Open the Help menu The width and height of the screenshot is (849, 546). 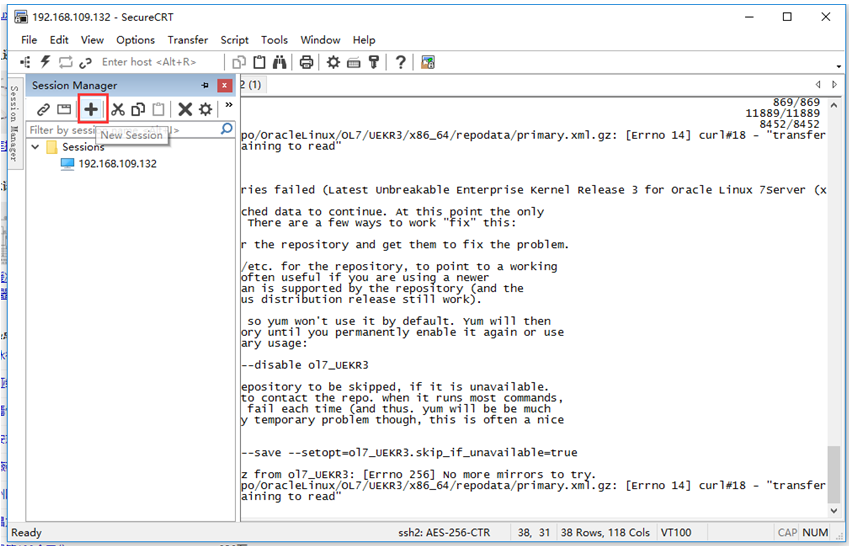coord(364,40)
